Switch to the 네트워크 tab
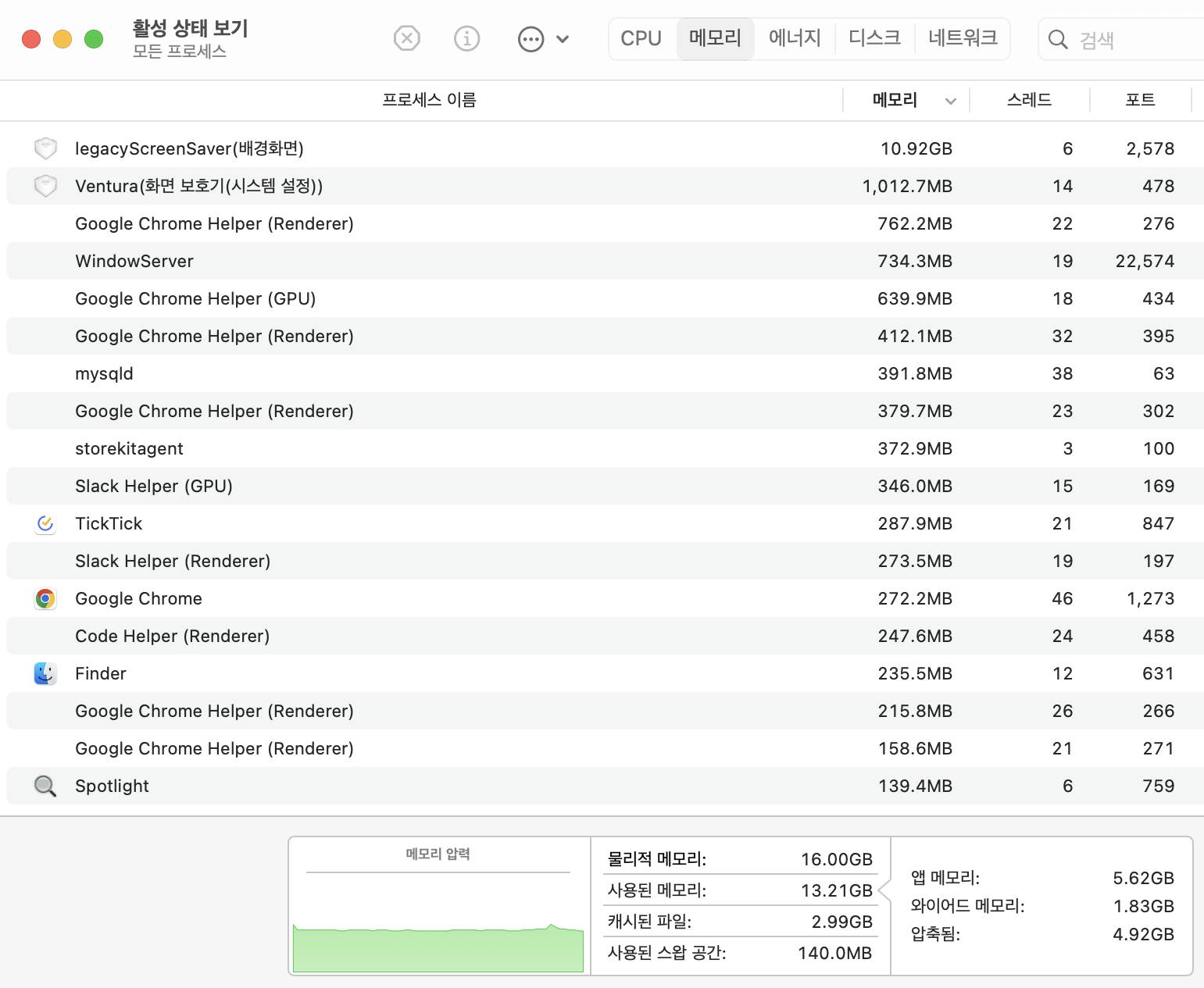The height and width of the screenshot is (988, 1204). pos(963,38)
